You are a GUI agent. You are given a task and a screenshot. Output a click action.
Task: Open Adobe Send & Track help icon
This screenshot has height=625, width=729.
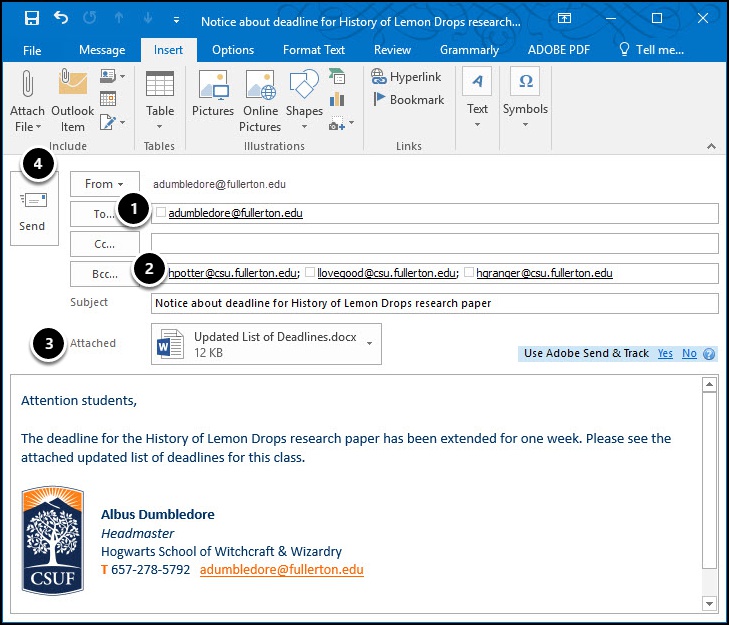point(709,354)
